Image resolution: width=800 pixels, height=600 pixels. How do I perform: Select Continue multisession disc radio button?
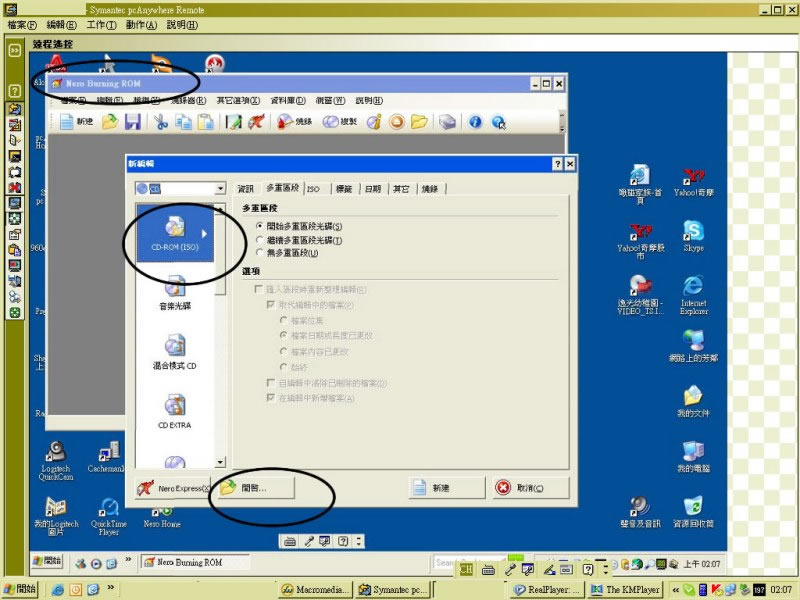260,240
